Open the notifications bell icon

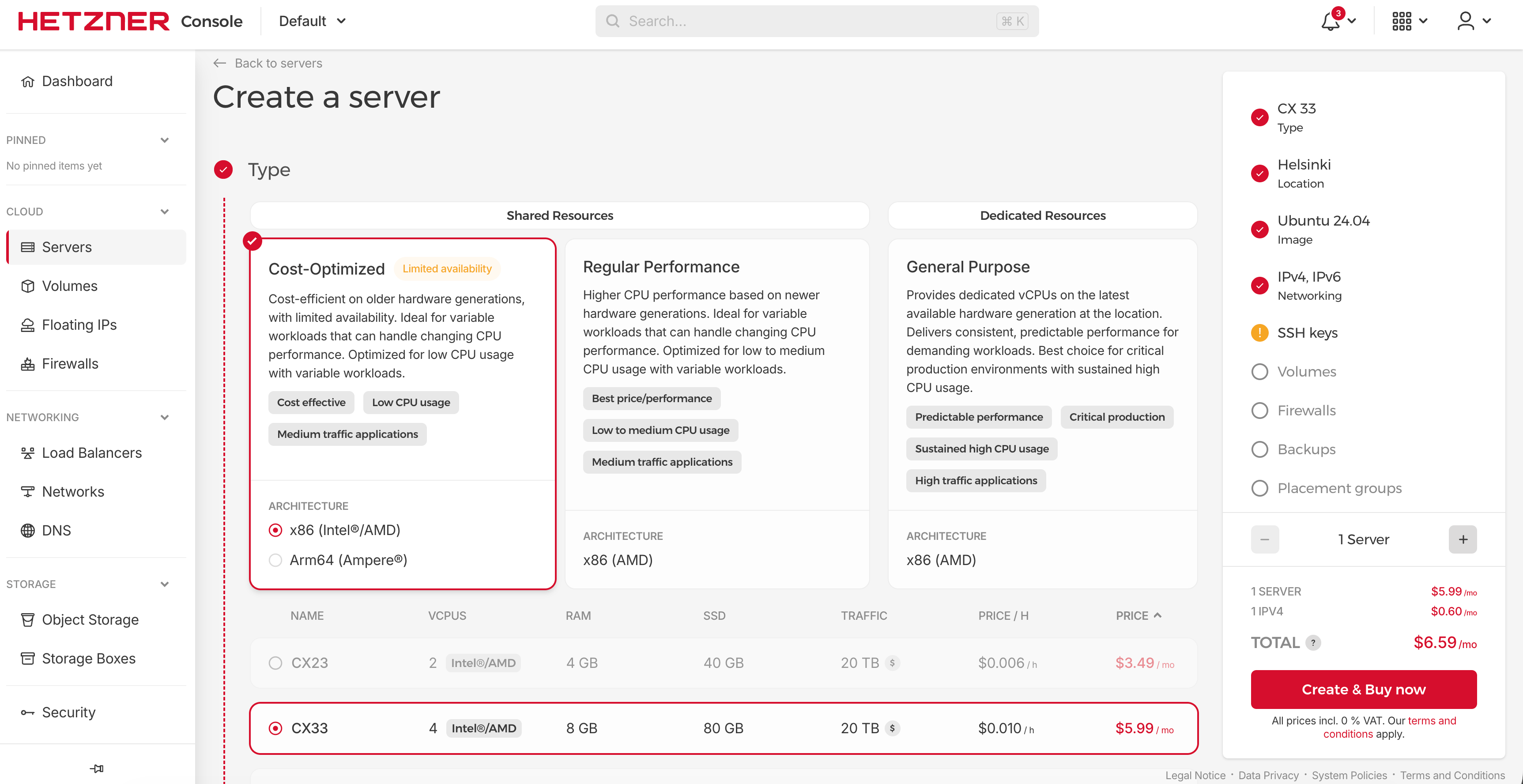click(x=1330, y=22)
